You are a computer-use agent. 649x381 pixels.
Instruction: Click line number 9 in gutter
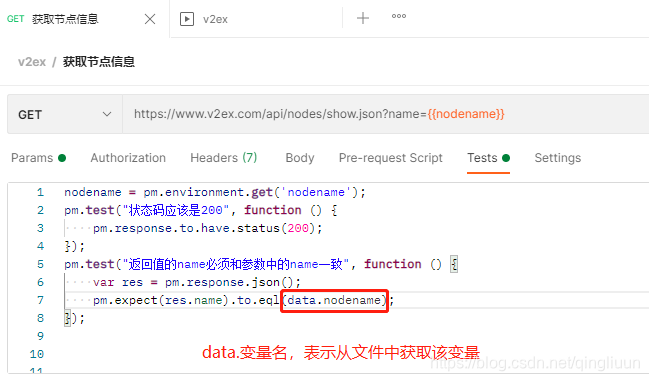pos(40,336)
